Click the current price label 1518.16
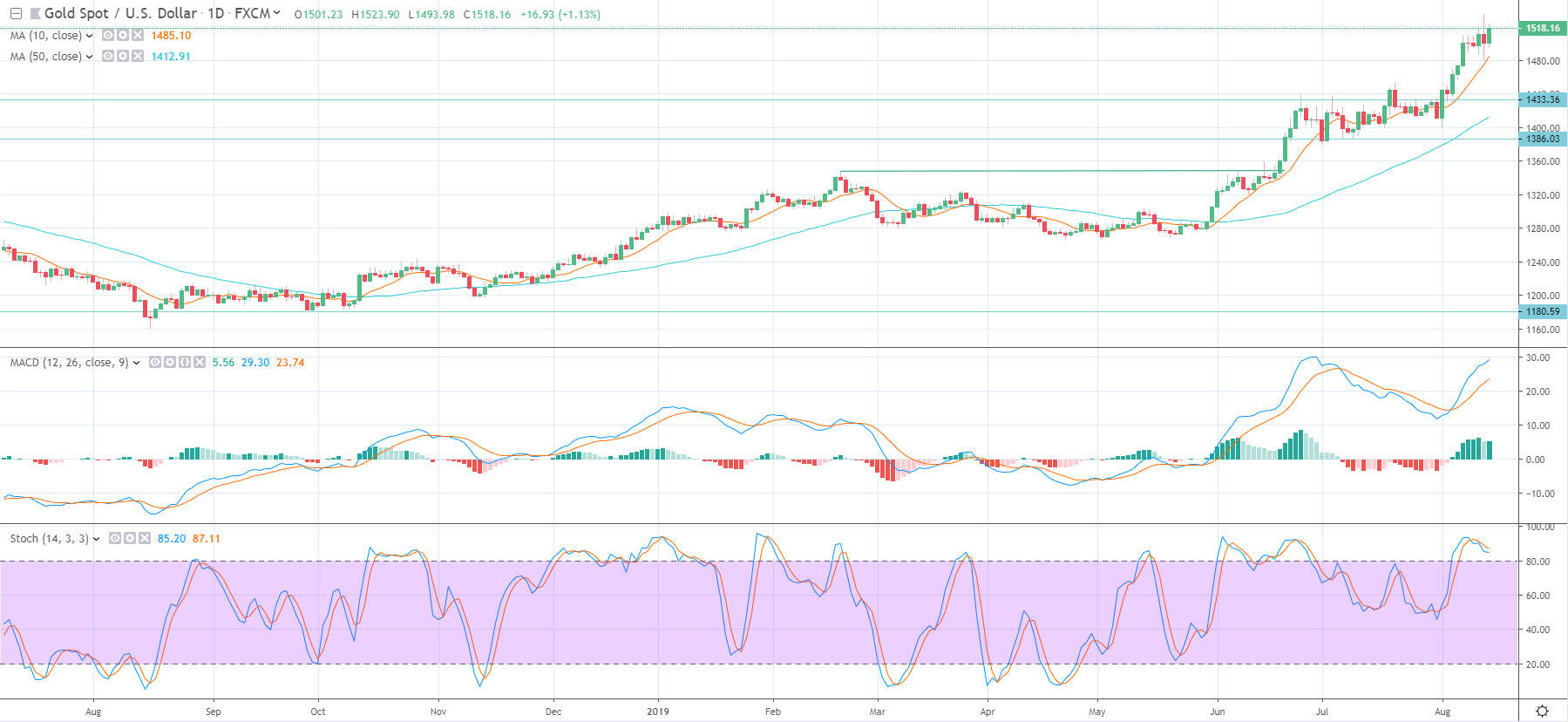The width and height of the screenshot is (1568, 722). click(1542, 28)
